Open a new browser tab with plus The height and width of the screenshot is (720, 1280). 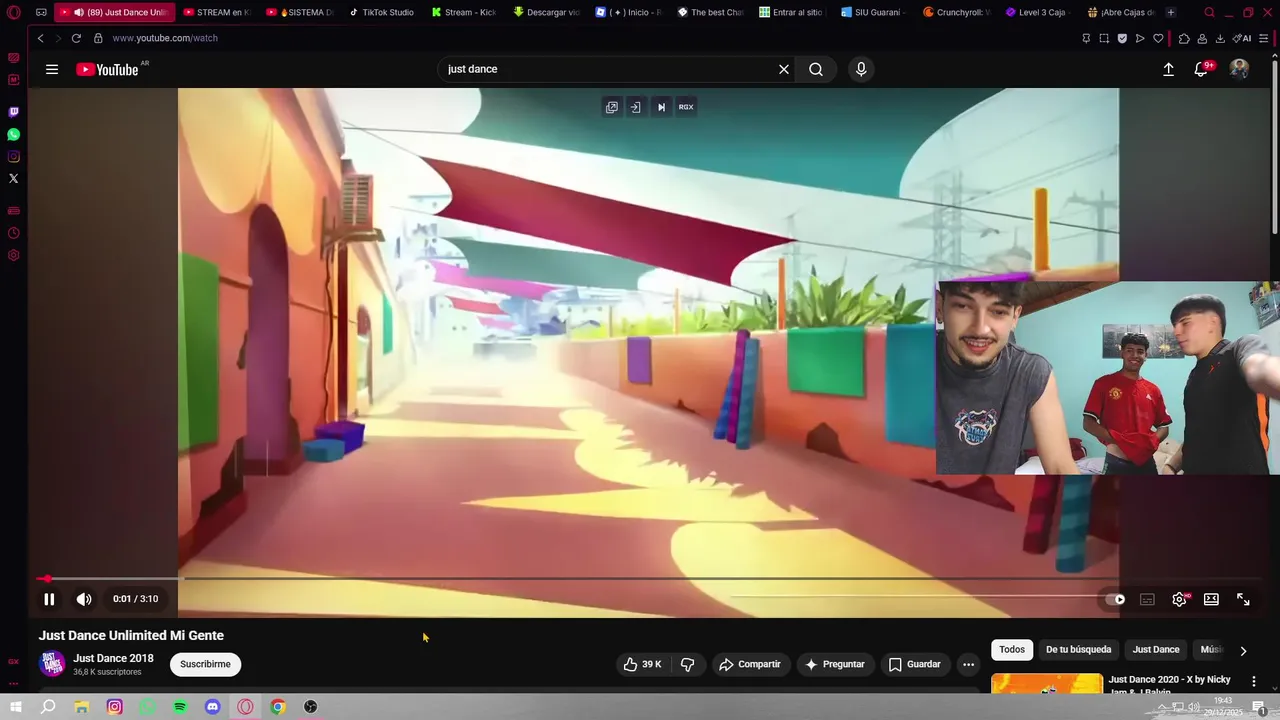click(x=1171, y=12)
